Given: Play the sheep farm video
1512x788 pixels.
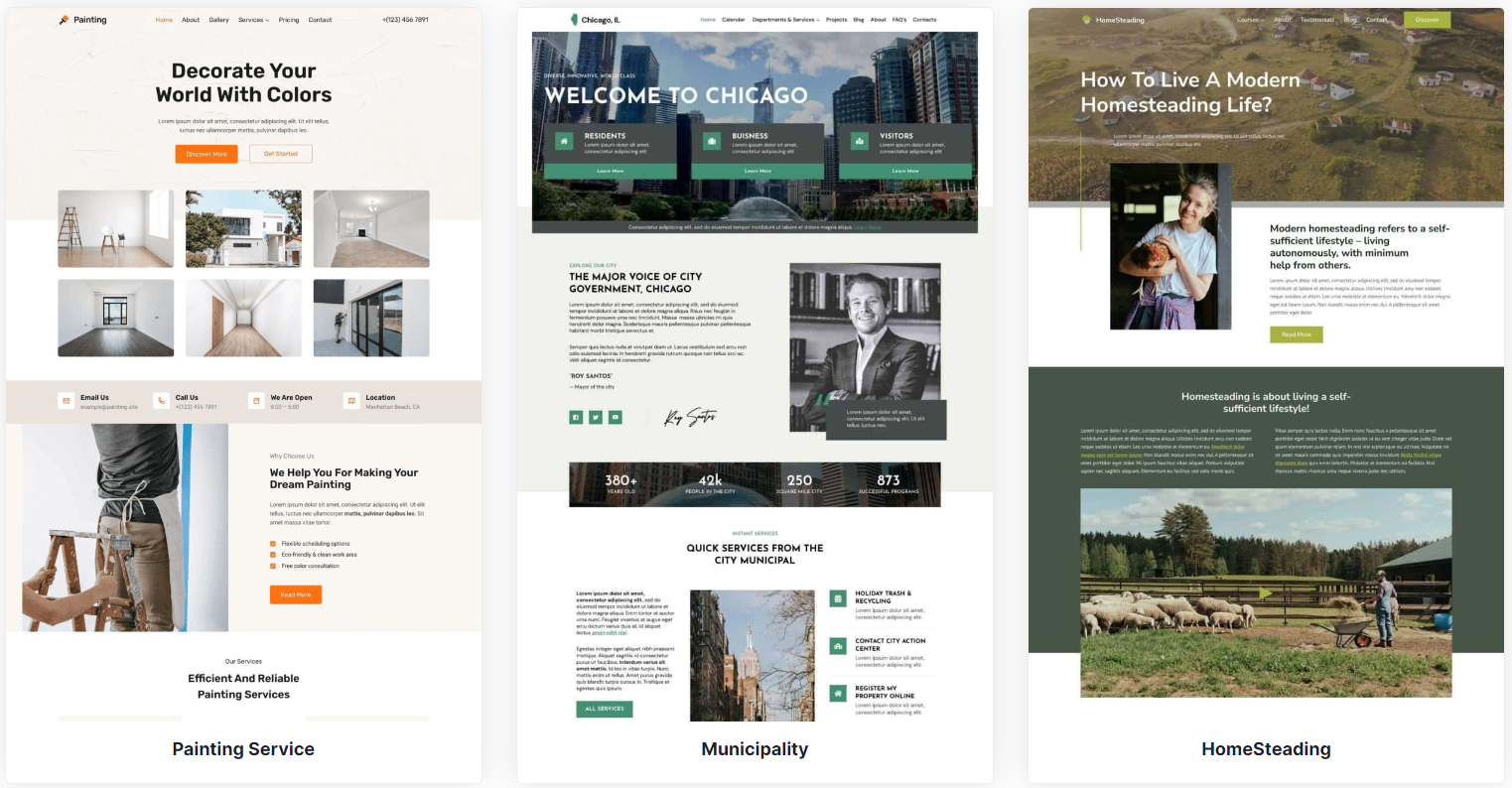Looking at the screenshot, I should [x=1266, y=593].
